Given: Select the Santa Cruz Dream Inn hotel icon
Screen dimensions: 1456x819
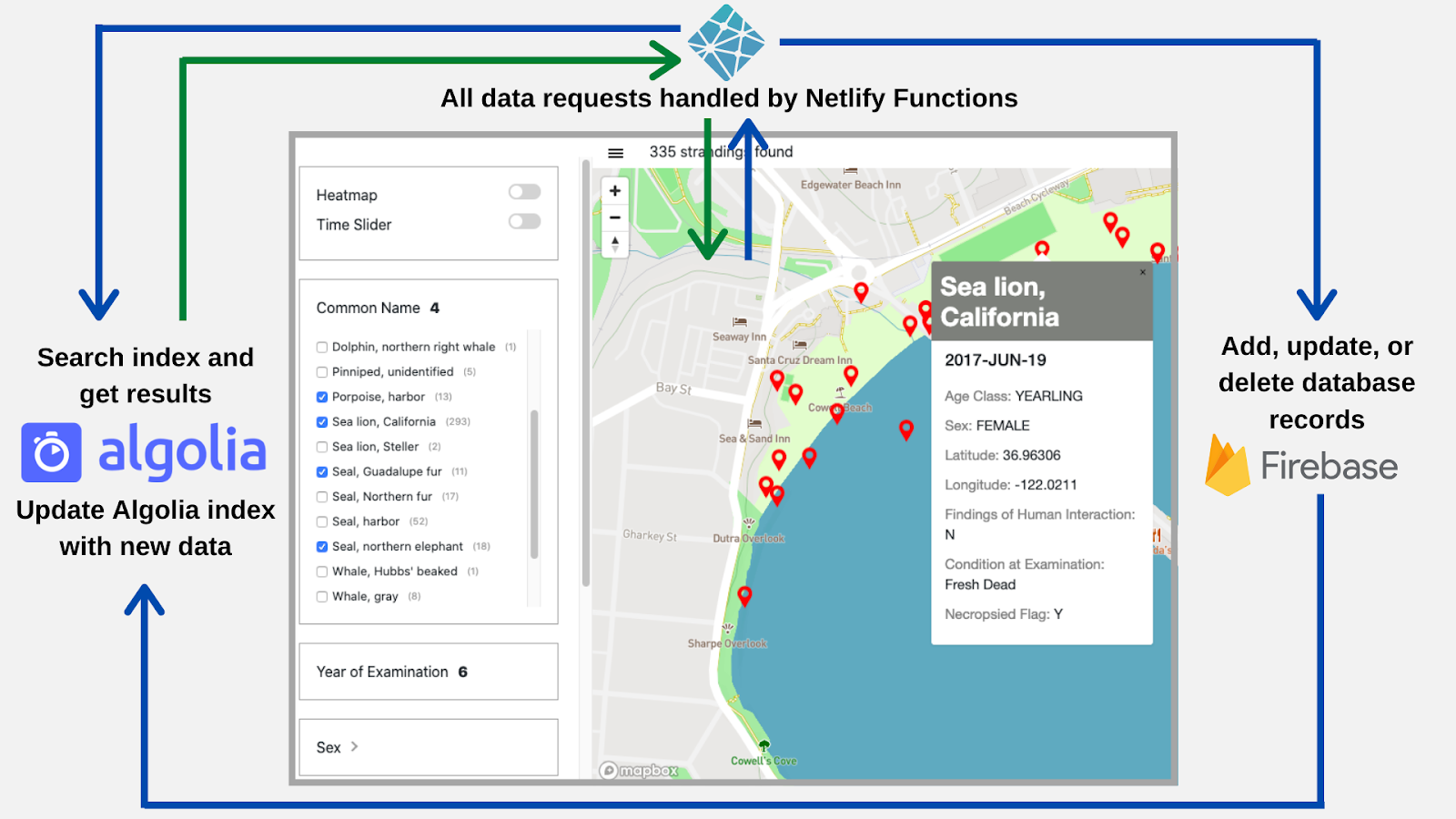Looking at the screenshot, I should 800,345.
